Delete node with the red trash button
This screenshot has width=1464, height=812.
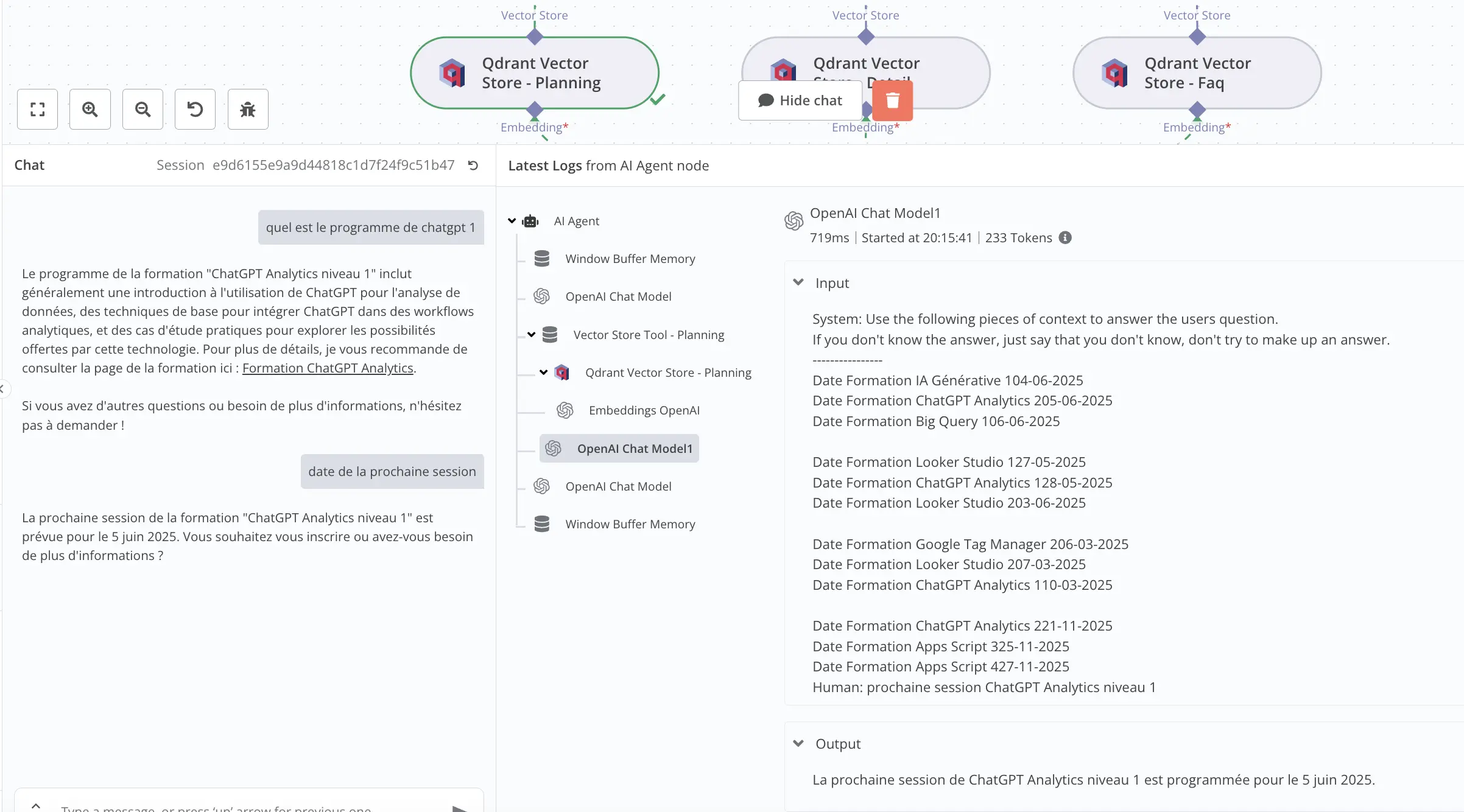pos(892,100)
